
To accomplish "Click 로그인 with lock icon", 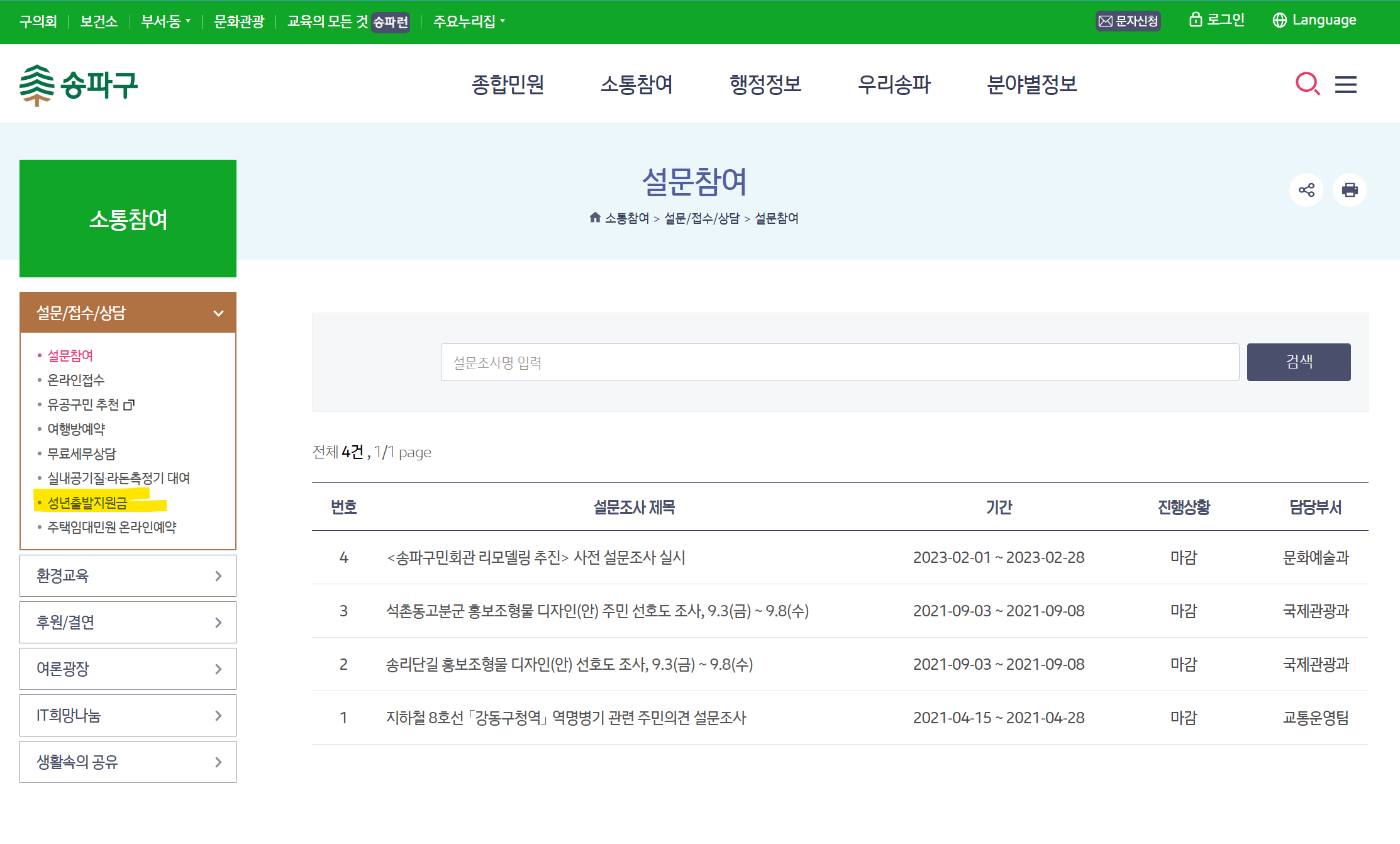I will 1217,20.
